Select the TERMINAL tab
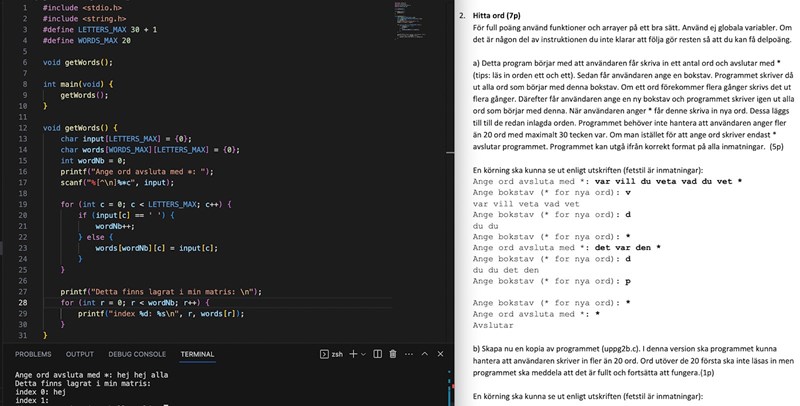800x406 pixels. (x=197, y=354)
